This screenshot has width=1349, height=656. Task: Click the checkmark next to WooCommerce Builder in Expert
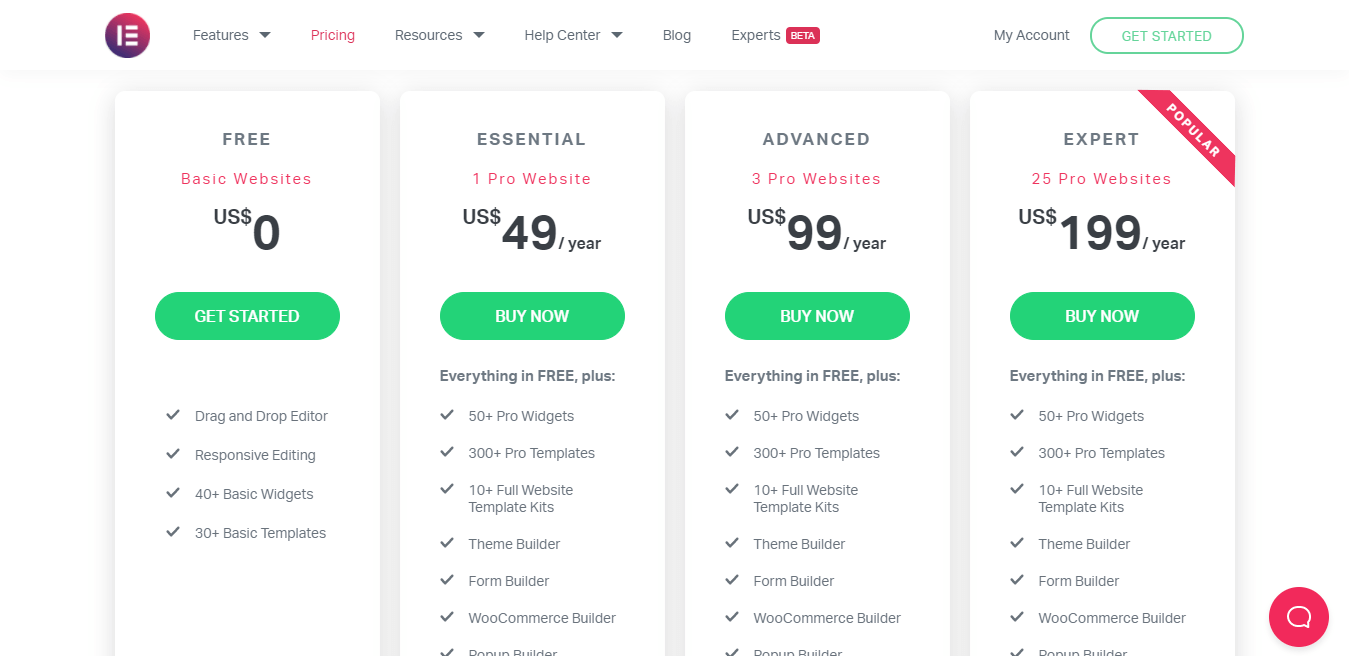(1017, 617)
